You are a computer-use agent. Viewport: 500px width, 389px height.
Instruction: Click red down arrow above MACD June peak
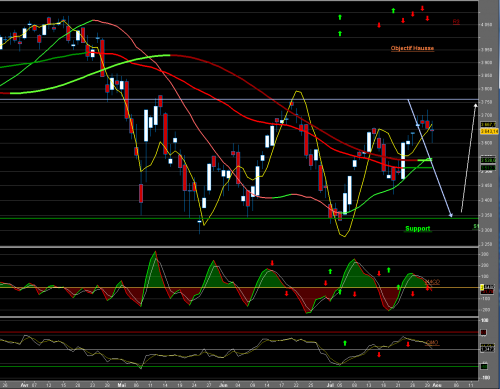(272, 263)
